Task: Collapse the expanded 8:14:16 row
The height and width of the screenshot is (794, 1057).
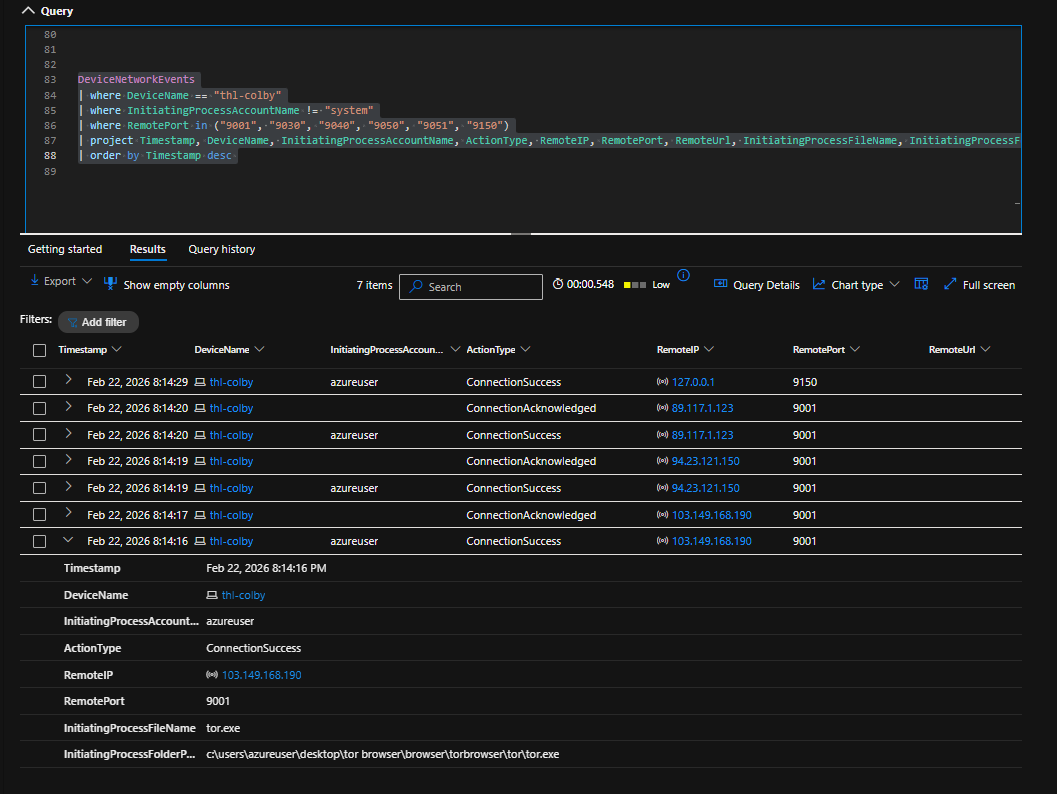Action: coord(68,541)
